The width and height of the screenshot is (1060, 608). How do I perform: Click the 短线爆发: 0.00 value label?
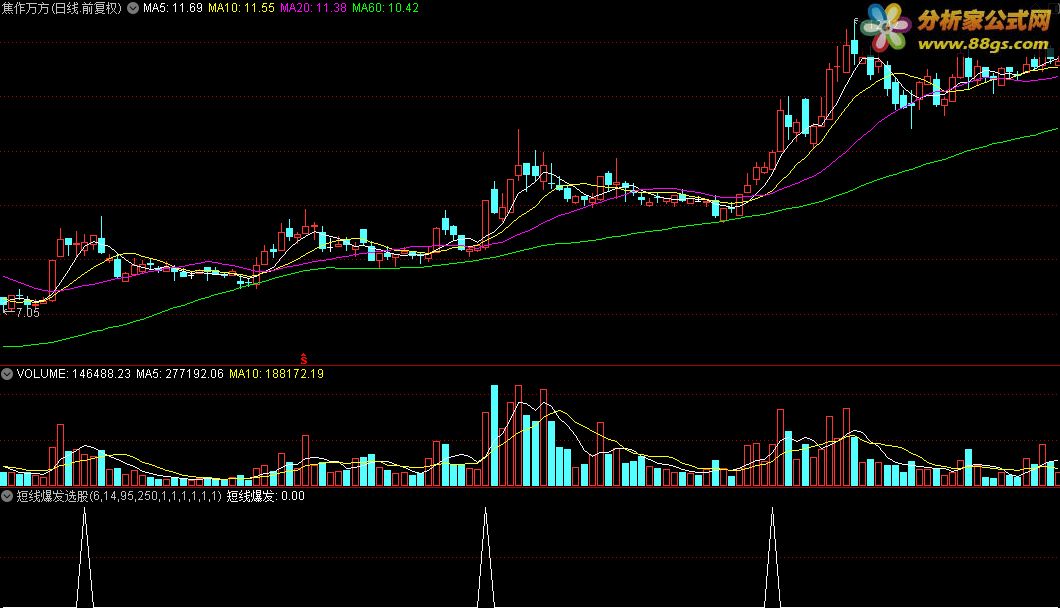pos(266,496)
